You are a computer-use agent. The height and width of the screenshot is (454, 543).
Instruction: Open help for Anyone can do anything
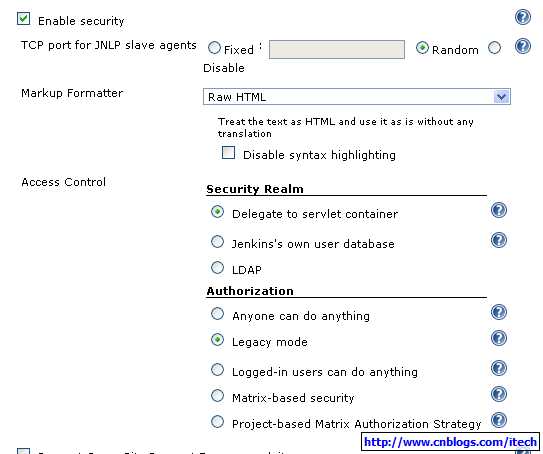pyautogui.click(x=499, y=312)
